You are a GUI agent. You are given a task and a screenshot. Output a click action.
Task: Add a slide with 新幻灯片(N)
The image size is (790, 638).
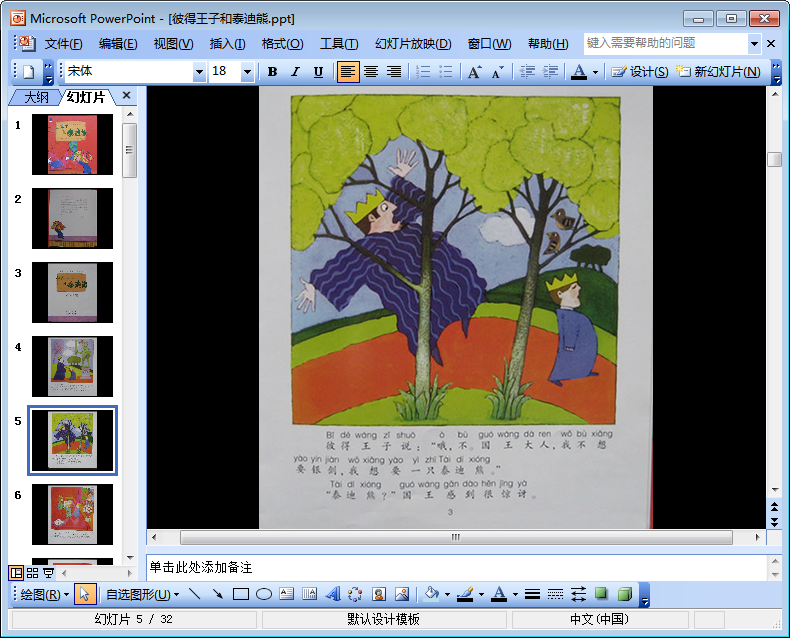[x=718, y=72]
